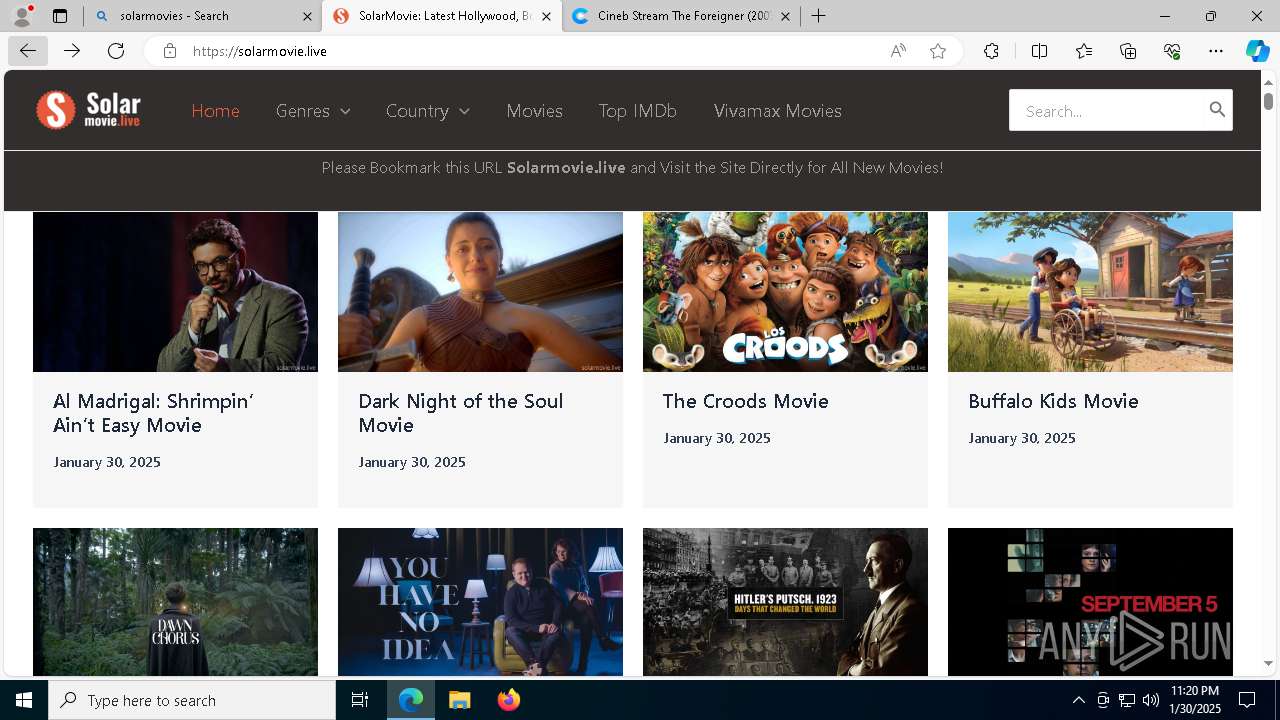
Task: Expand the Genres dropdown menu
Action: point(313,111)
